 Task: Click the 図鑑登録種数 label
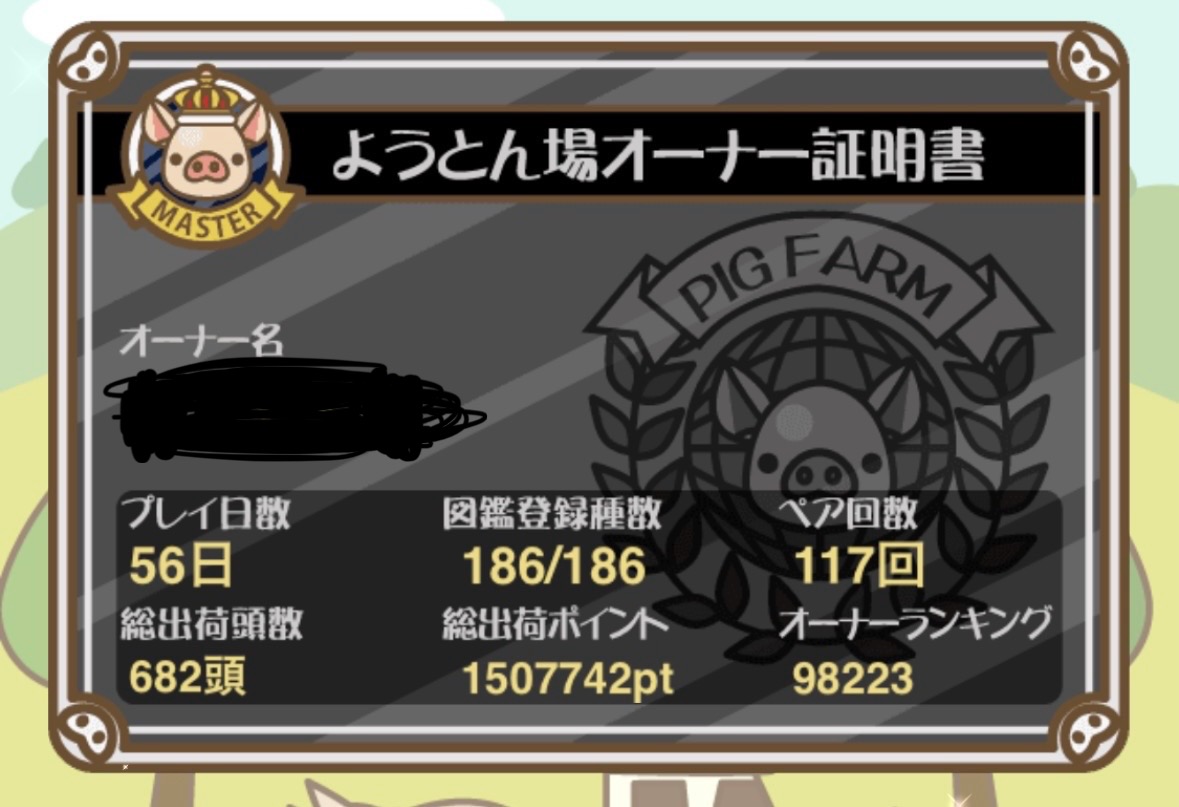[x=552, y=514]
